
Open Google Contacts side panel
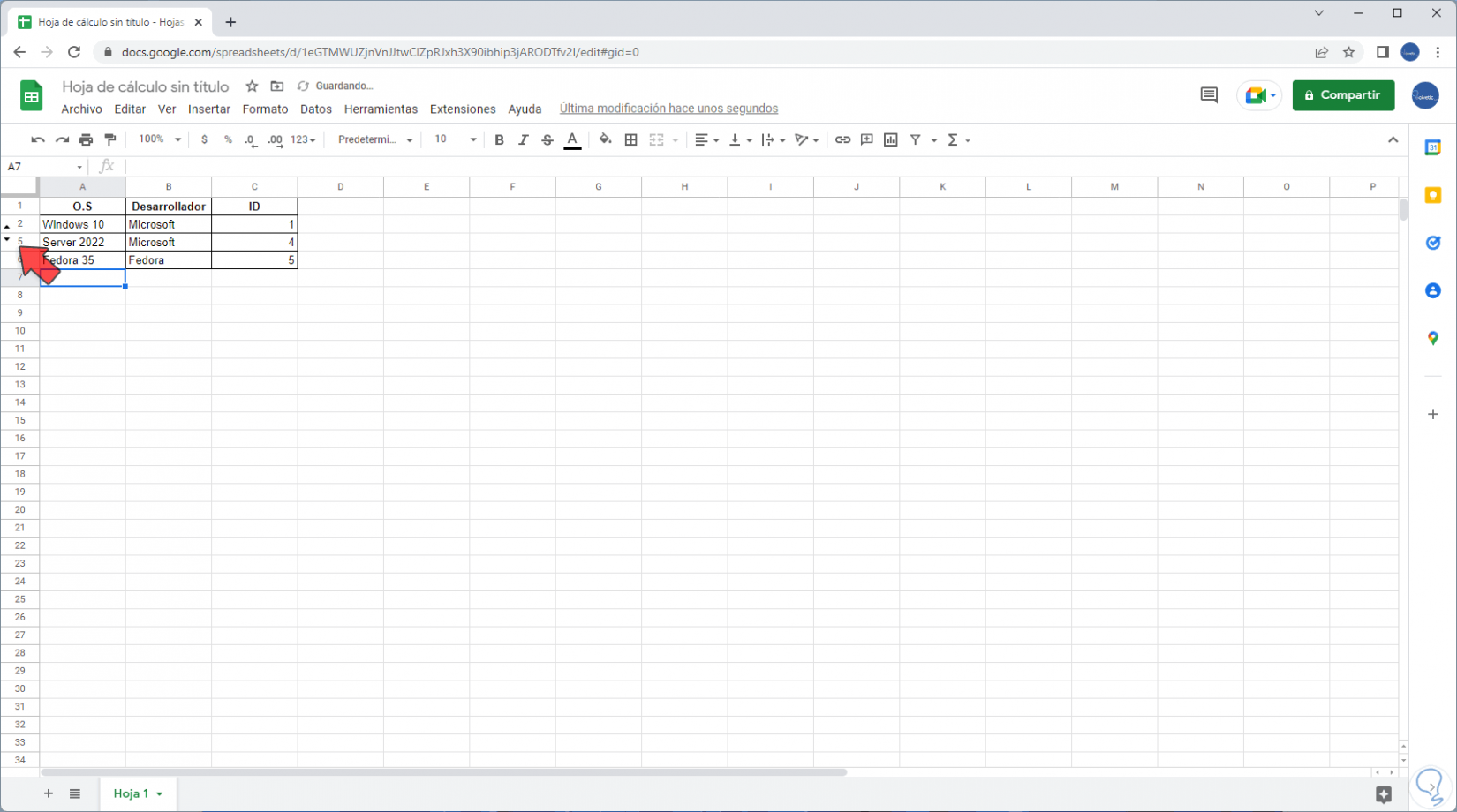pyautogui.click(x=1432, y=290)
